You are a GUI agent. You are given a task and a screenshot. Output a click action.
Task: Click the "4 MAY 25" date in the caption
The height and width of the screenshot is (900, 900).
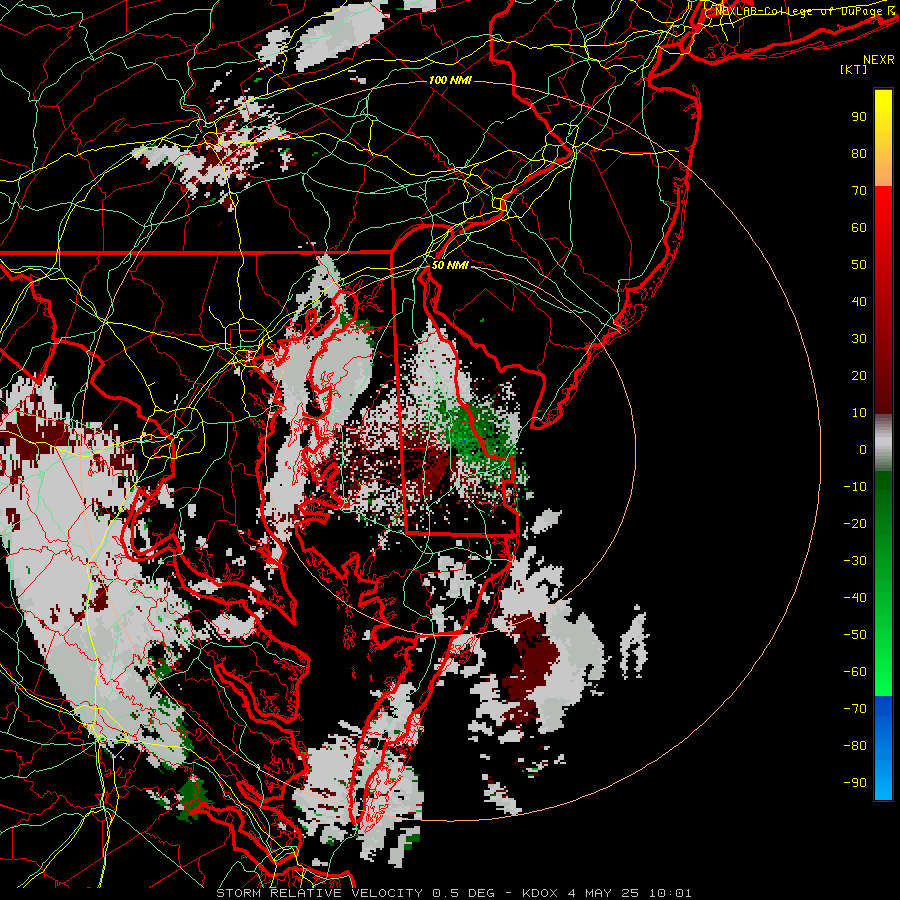coord(604,893)
